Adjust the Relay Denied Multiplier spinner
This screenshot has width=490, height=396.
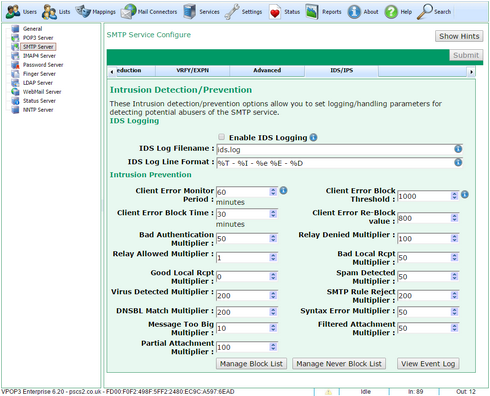(454, 238)
